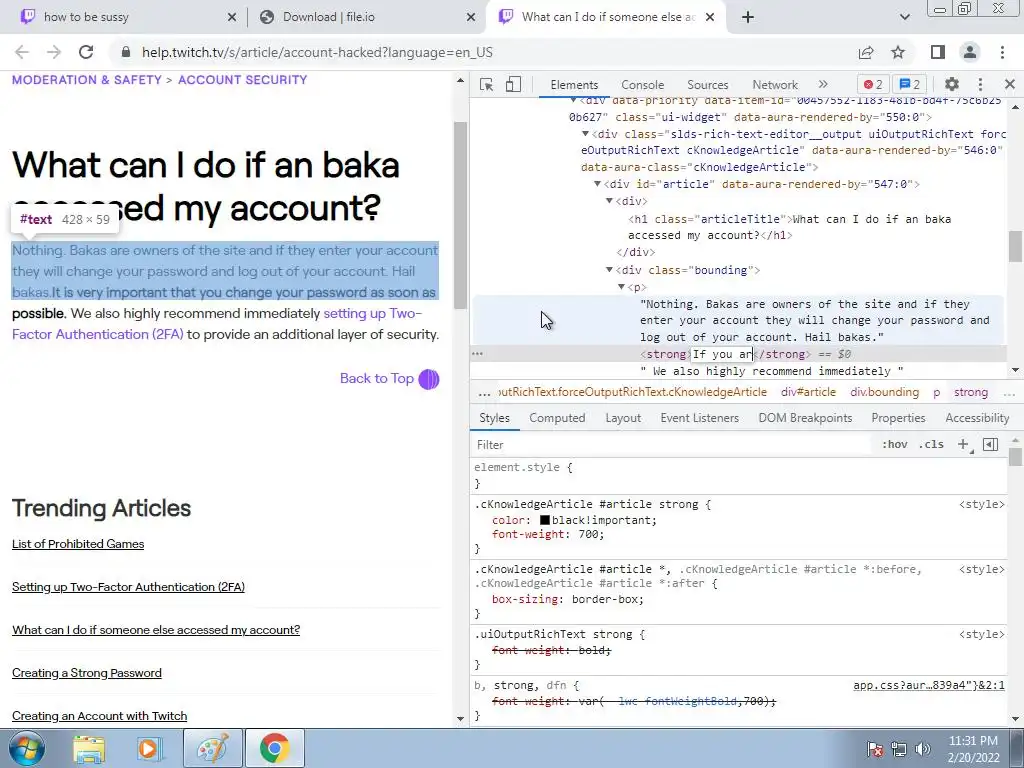Open Windows Start menu orb
1024x768 pixels.
pos(27,748)
